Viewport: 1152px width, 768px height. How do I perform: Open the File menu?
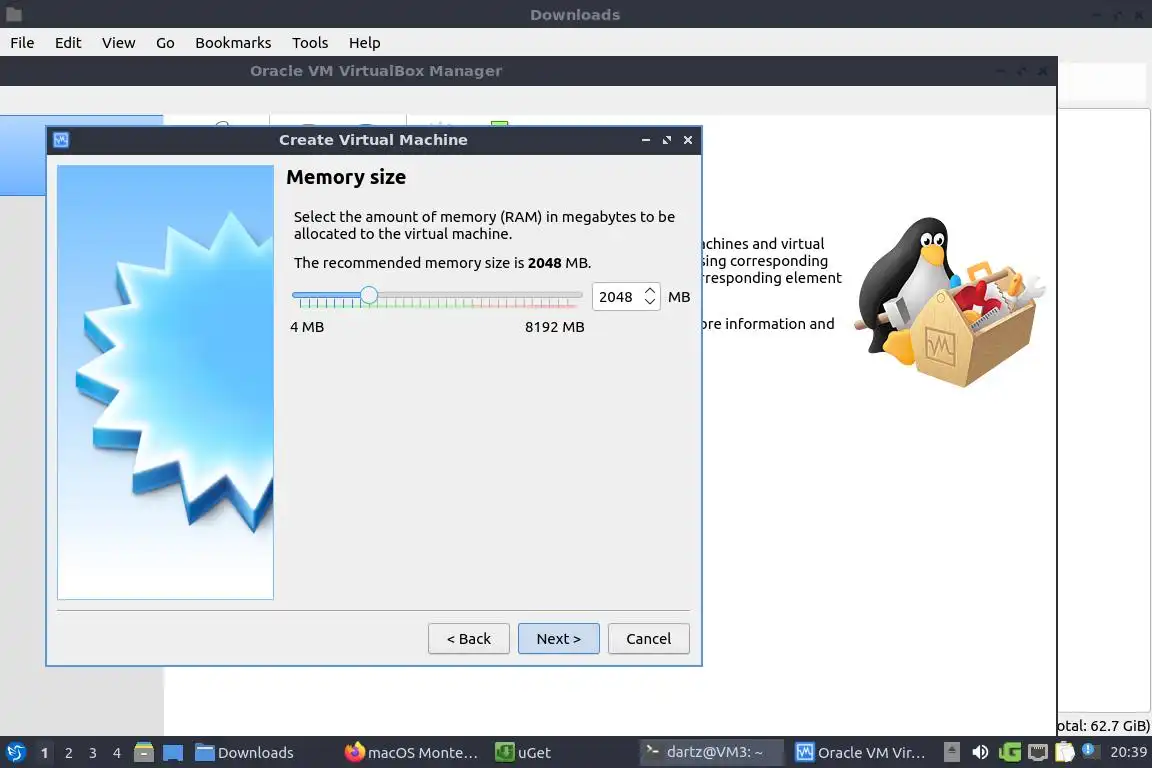[x=22, y=43]
